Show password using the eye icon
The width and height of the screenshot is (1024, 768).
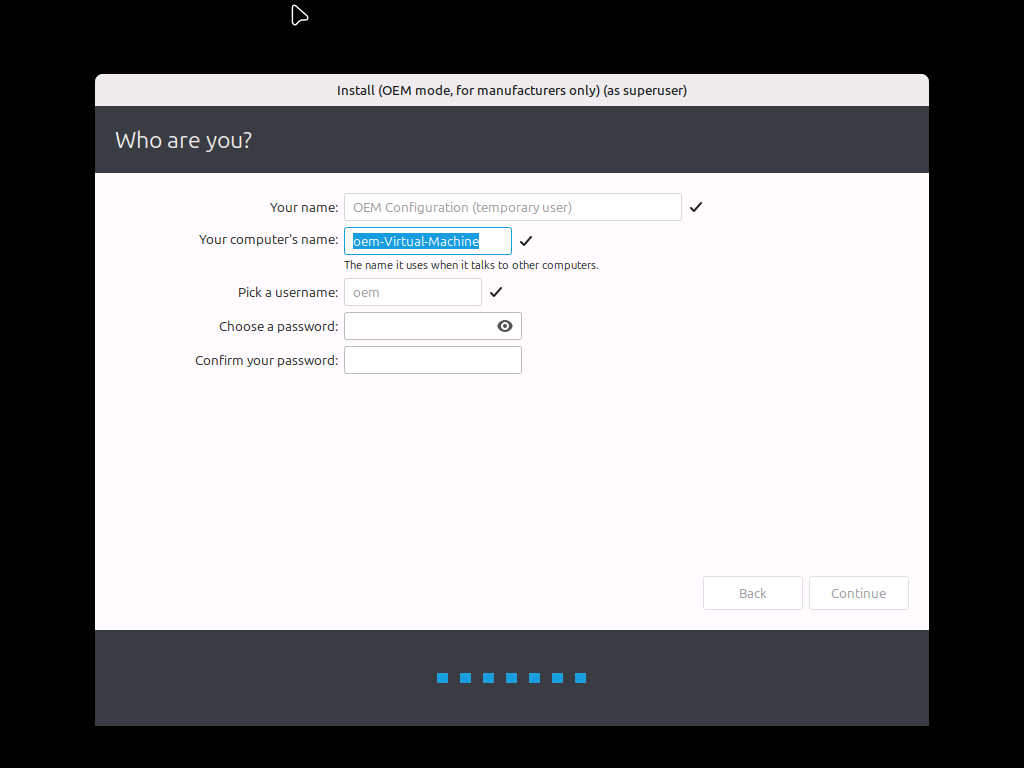coord(505,326)
